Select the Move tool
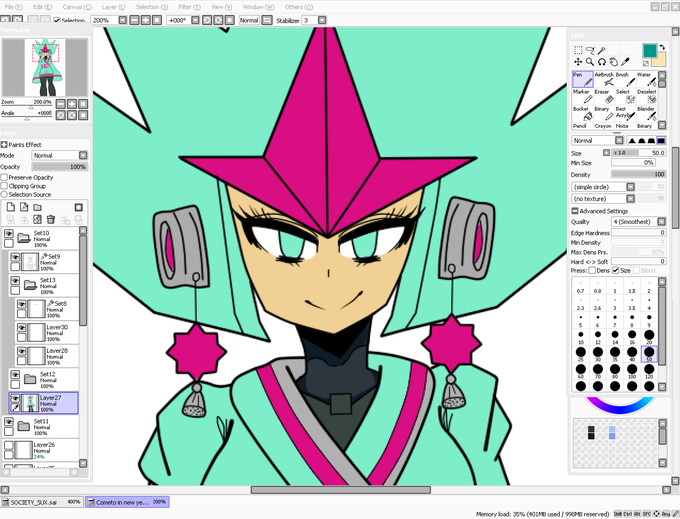The width and height of the screenshot is (680, 519). click(578, 62)
